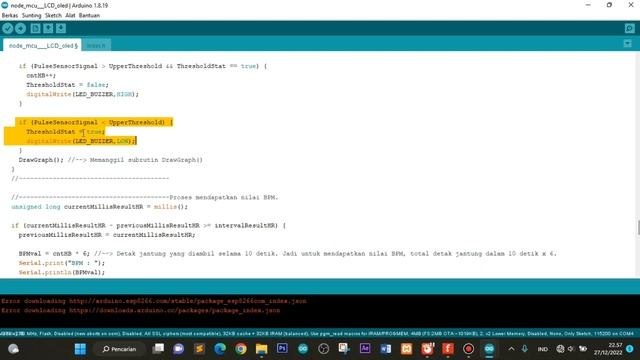Save the sketch with Save icon
The image size is (640, 360).
click(61, 28)
